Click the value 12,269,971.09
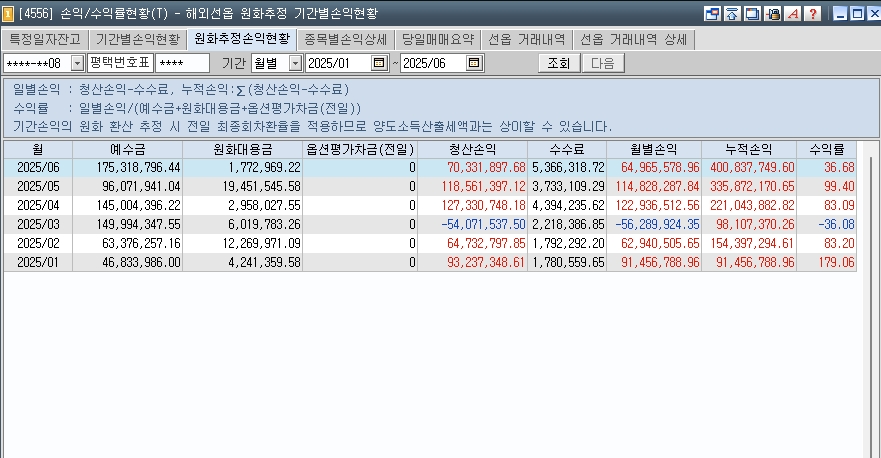 pos(264,243)
